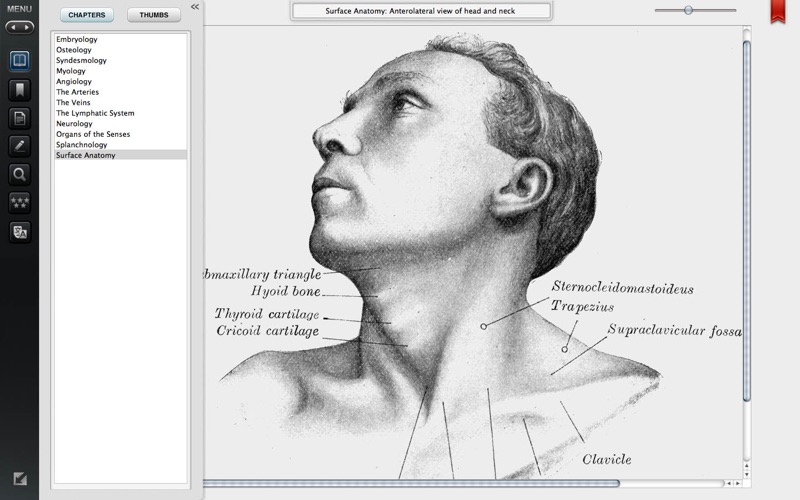Open Organs of the Senses chapter

(x=120, y=134)
